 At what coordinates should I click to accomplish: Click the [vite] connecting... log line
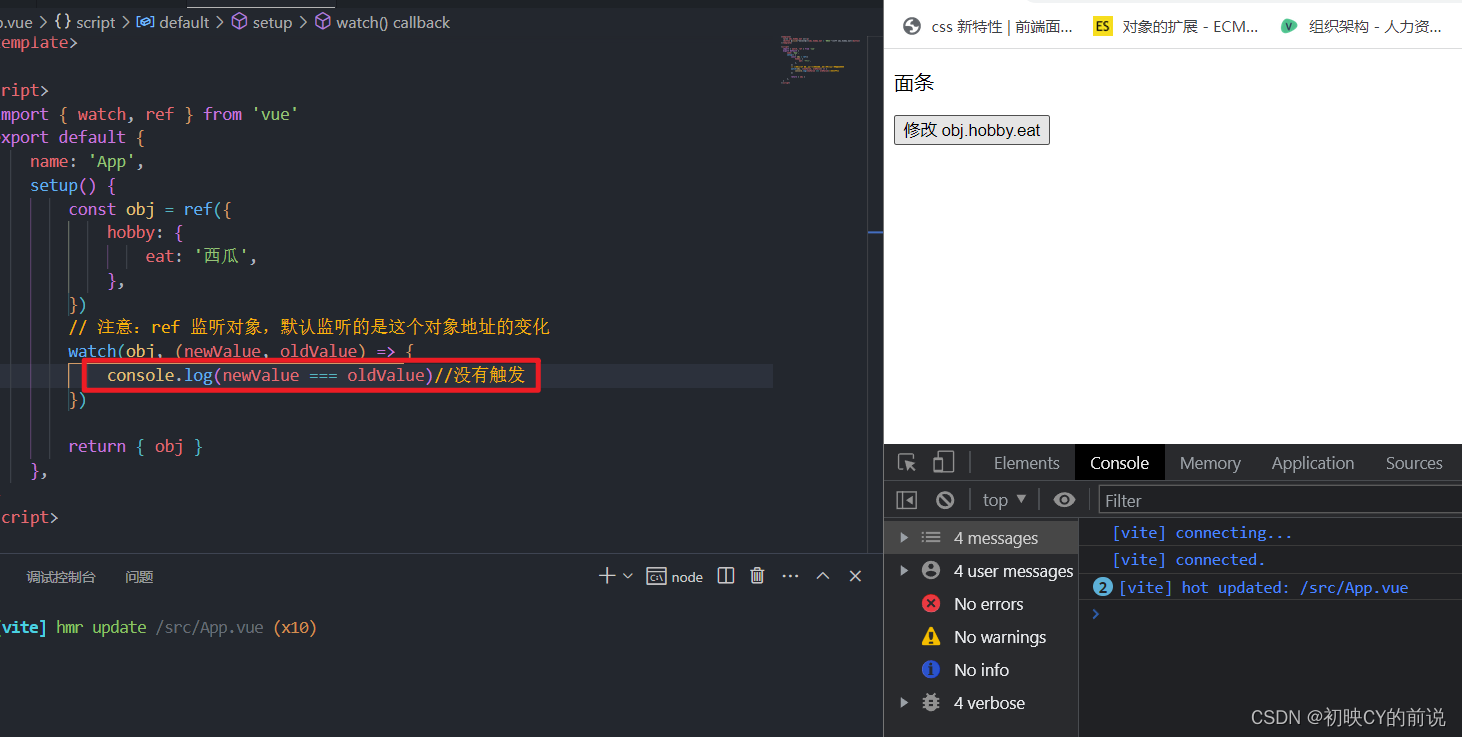point(1202,533)
